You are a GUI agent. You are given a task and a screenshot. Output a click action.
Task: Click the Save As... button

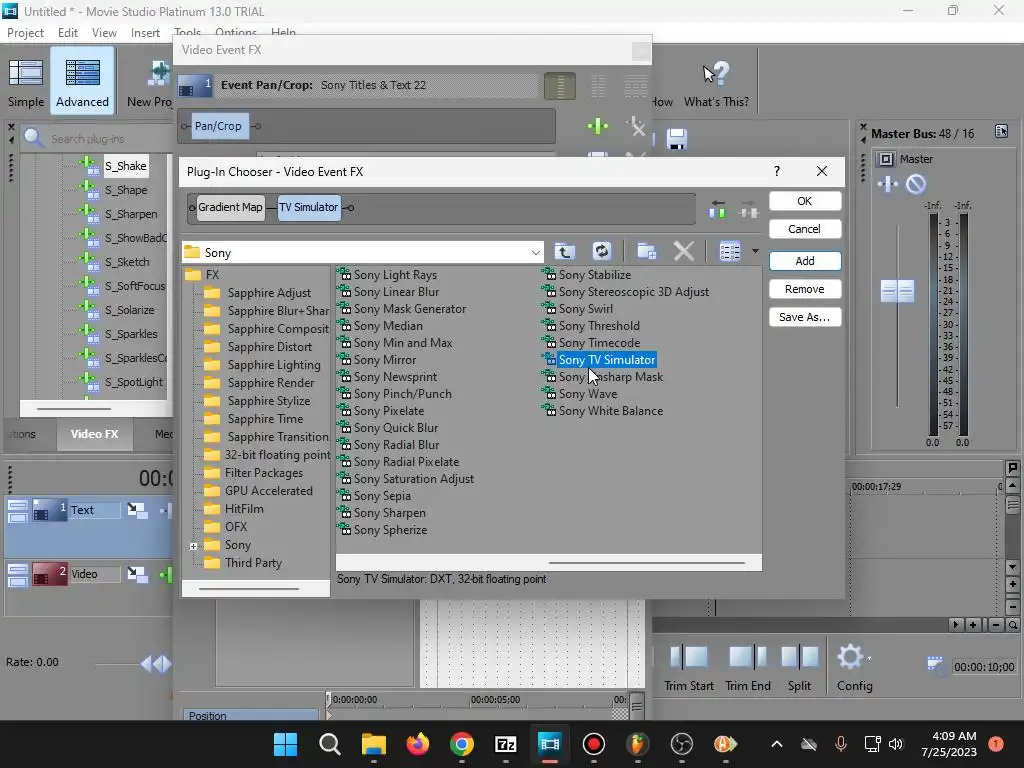coord(805,317)
